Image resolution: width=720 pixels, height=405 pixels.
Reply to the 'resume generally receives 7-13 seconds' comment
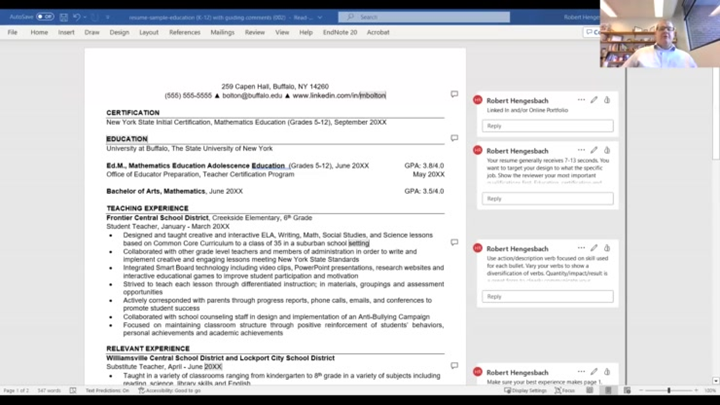pyautogui.click(x=548, y=198)
